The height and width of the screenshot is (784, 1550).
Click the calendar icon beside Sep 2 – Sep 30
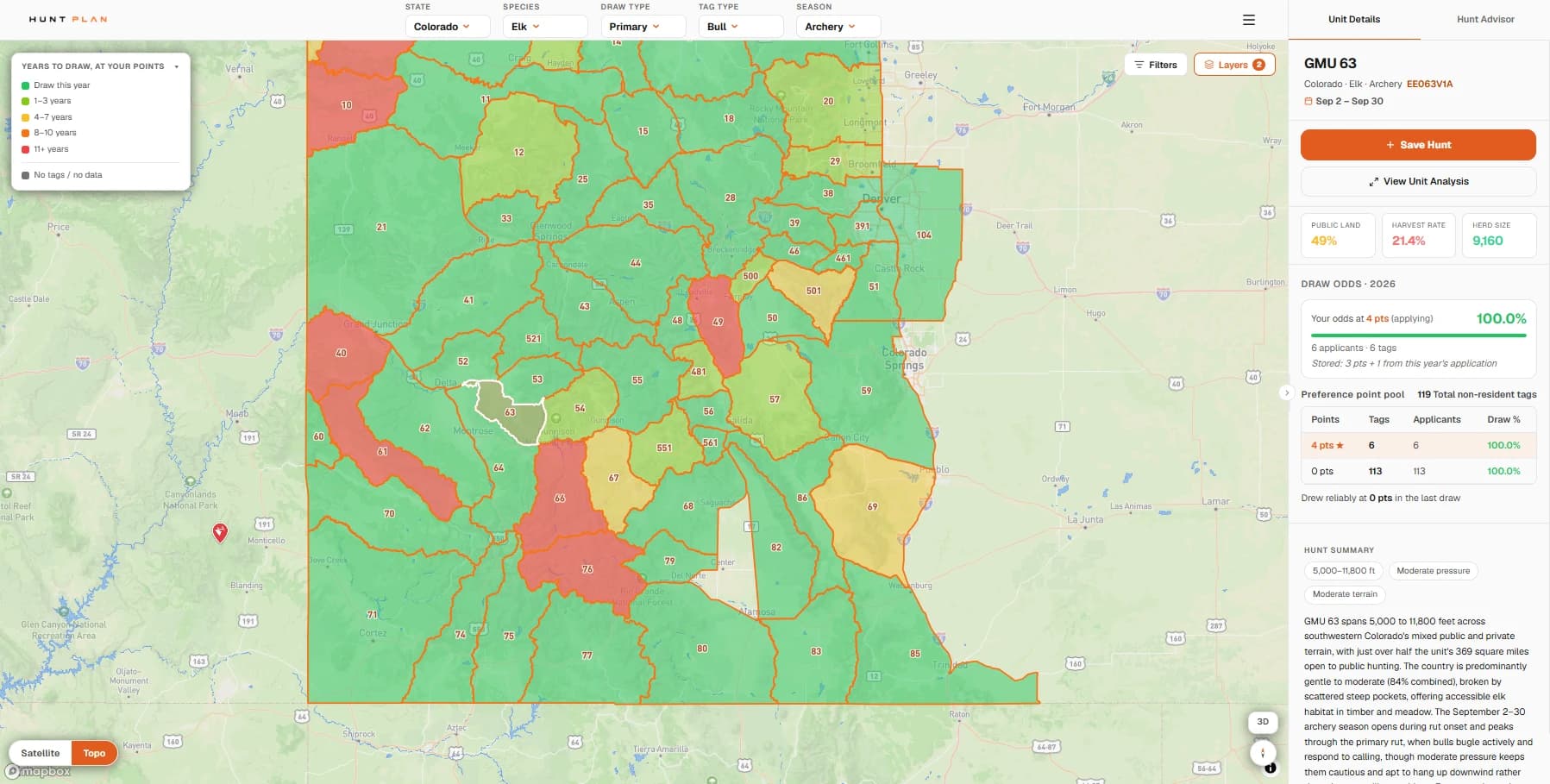click(1308, 101)
